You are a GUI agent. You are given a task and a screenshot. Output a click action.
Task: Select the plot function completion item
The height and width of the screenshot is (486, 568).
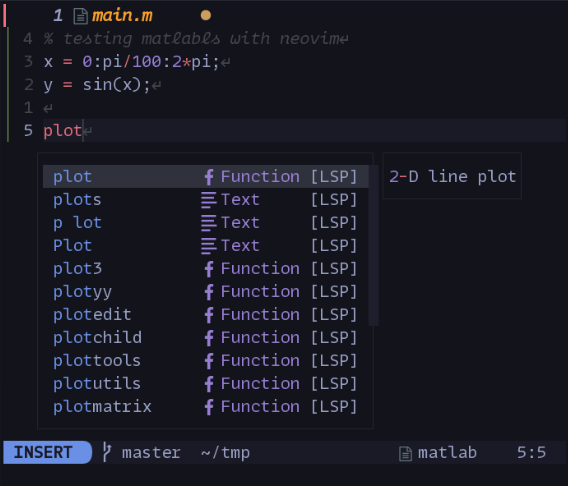(x=206, y=177)
